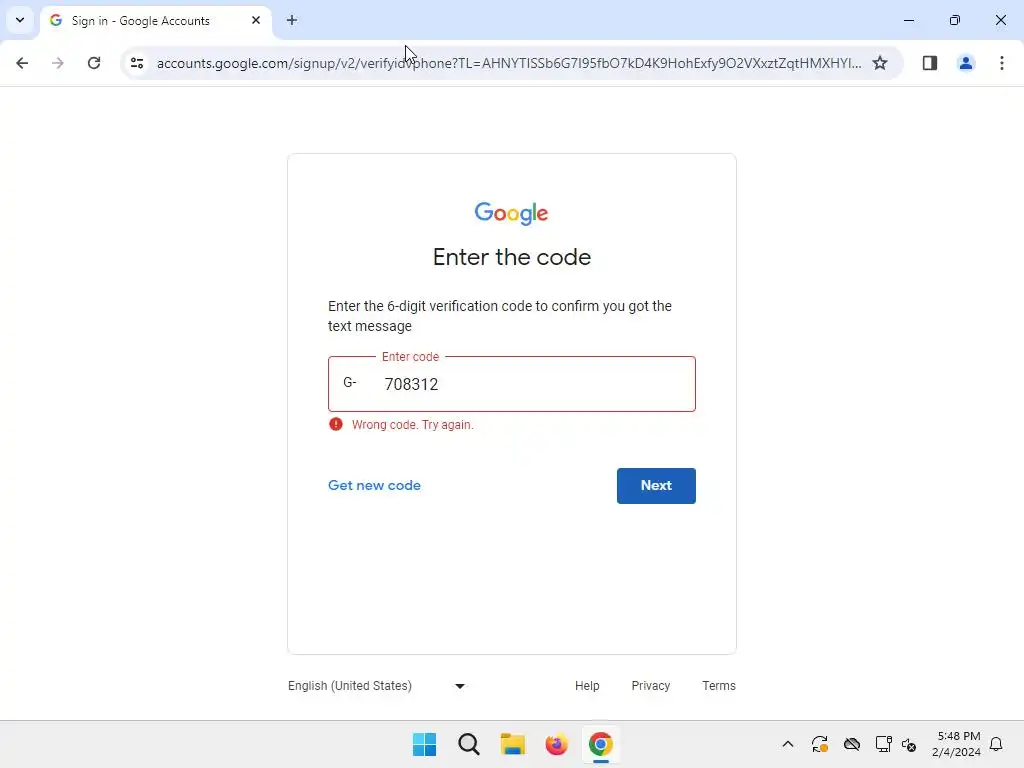
Task: Show hidden tray icons chevron
Action: pos(788,744)
